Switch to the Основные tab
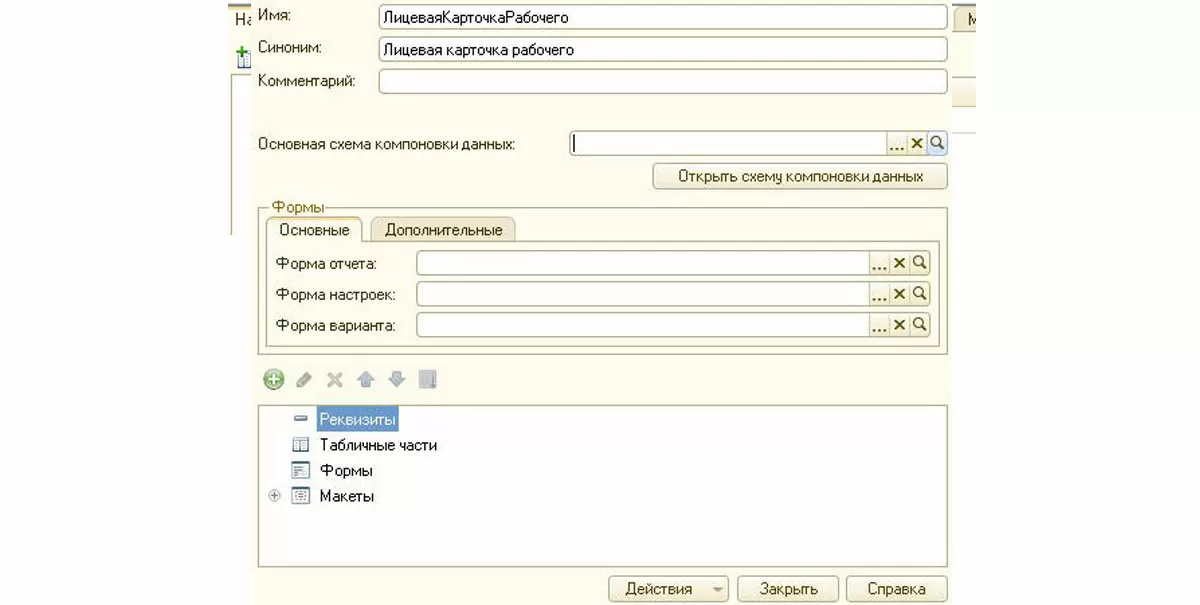Screen dimensions: 1200x605 (314, 230)
